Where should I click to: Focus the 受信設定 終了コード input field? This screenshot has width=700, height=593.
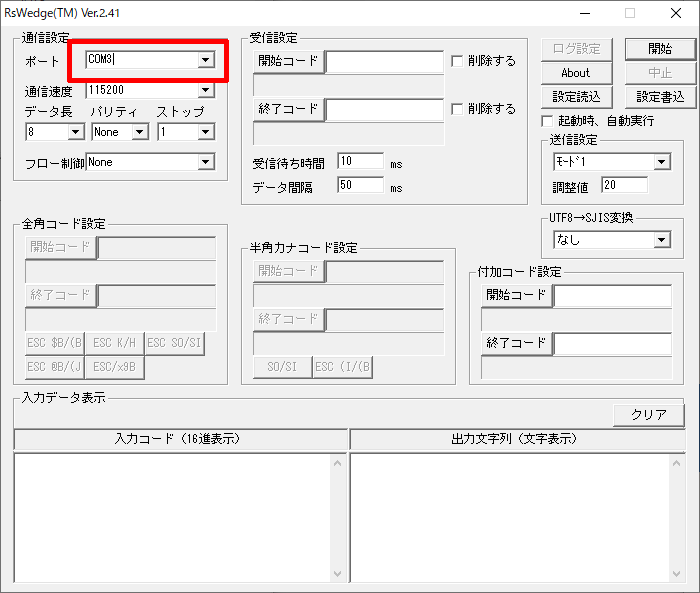(x=385, y=110)
